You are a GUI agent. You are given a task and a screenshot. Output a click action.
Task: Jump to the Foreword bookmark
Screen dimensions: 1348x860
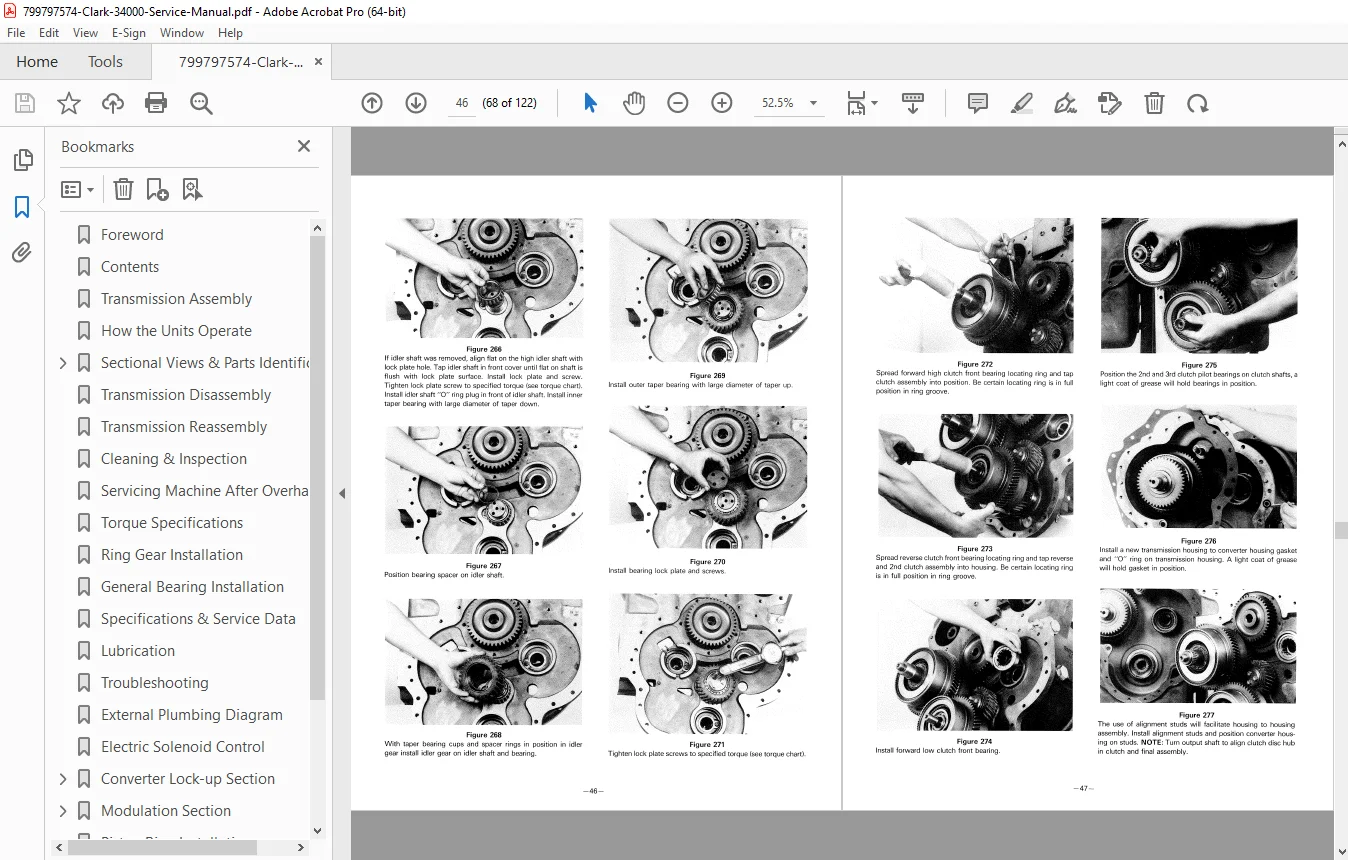(x=132, y=235)
